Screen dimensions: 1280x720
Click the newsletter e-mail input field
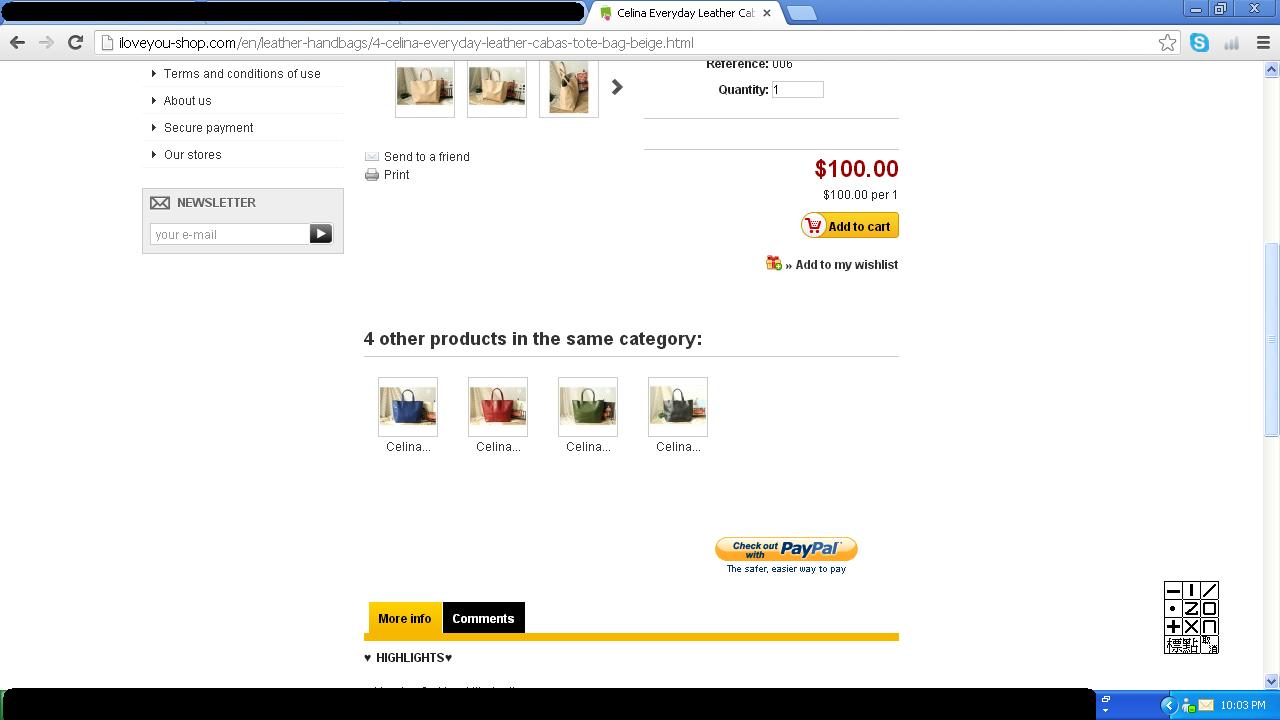pos(229,234)
